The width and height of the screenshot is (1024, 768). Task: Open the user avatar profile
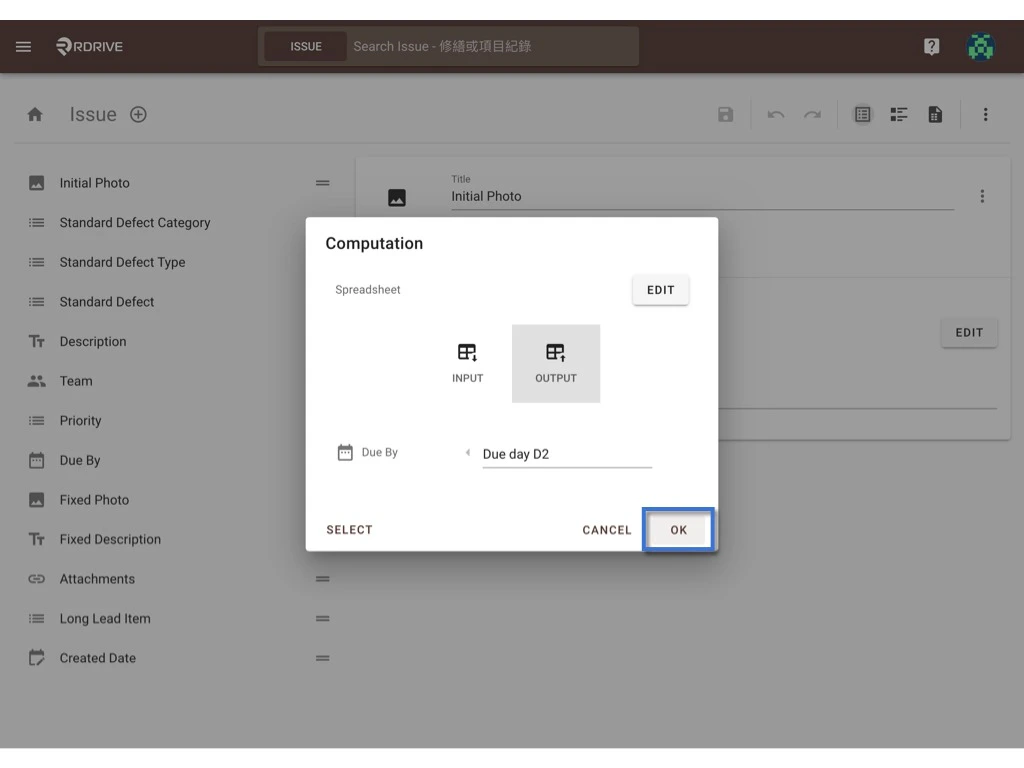(980, 46)
